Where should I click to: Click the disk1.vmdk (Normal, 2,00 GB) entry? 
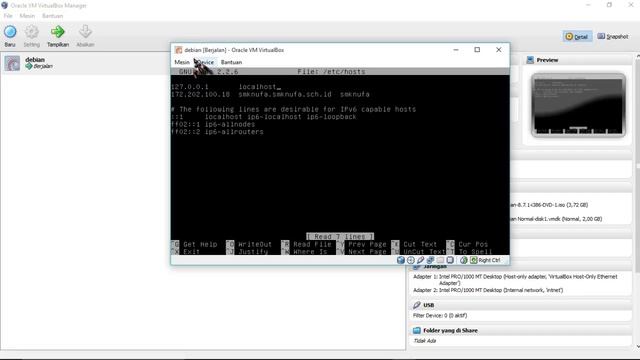pos(556,219)
